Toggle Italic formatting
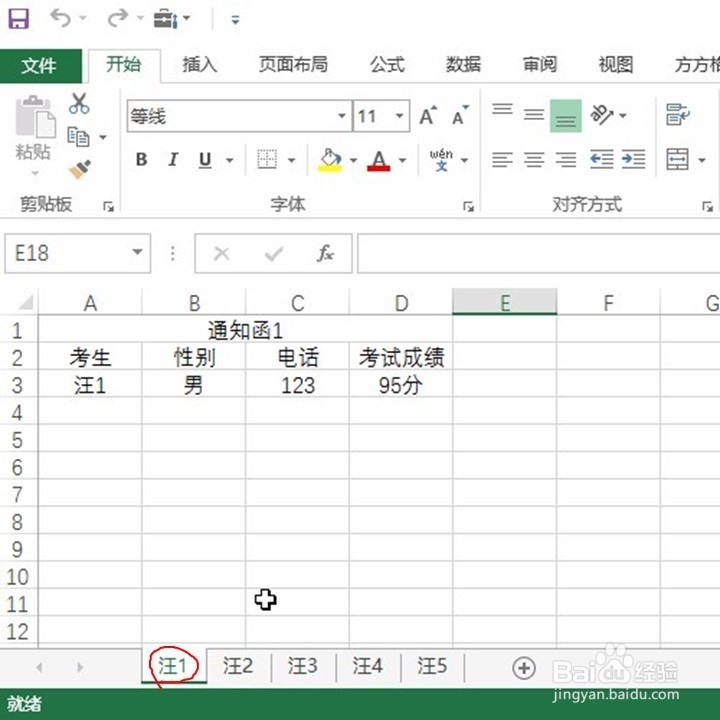 (x=173, y=160)
